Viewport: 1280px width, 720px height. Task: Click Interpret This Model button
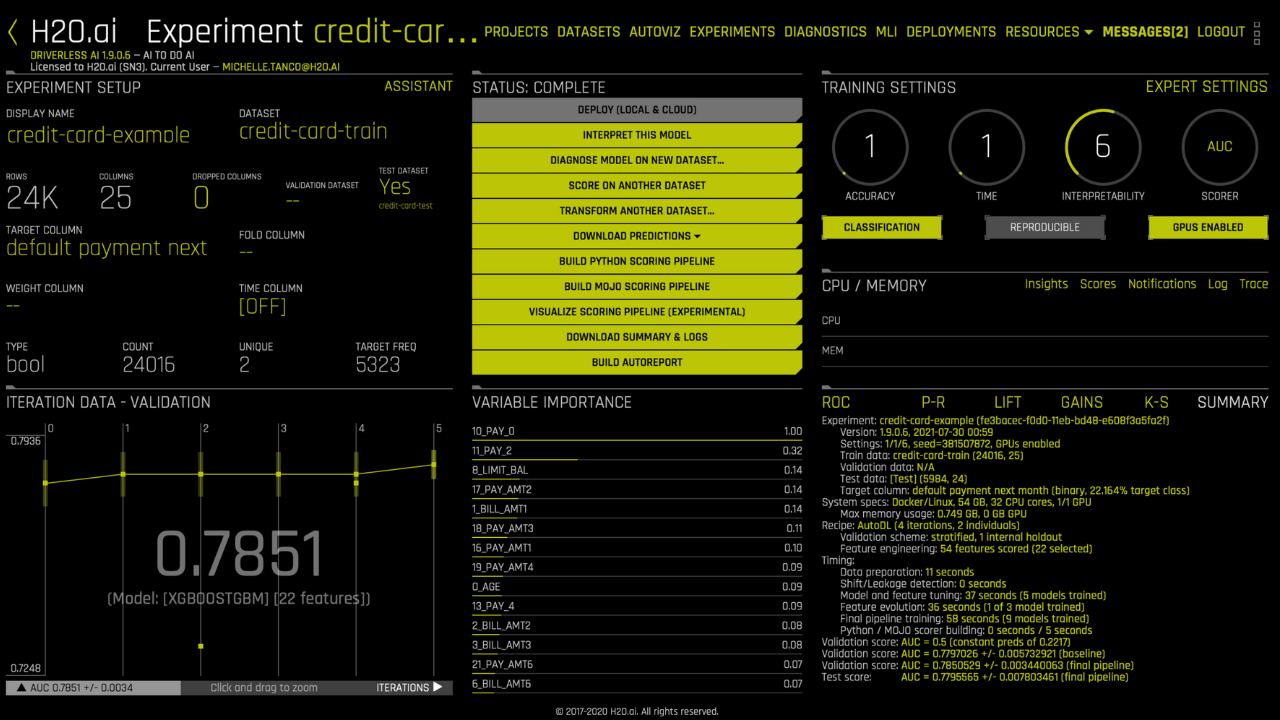(x=637, y=135)
